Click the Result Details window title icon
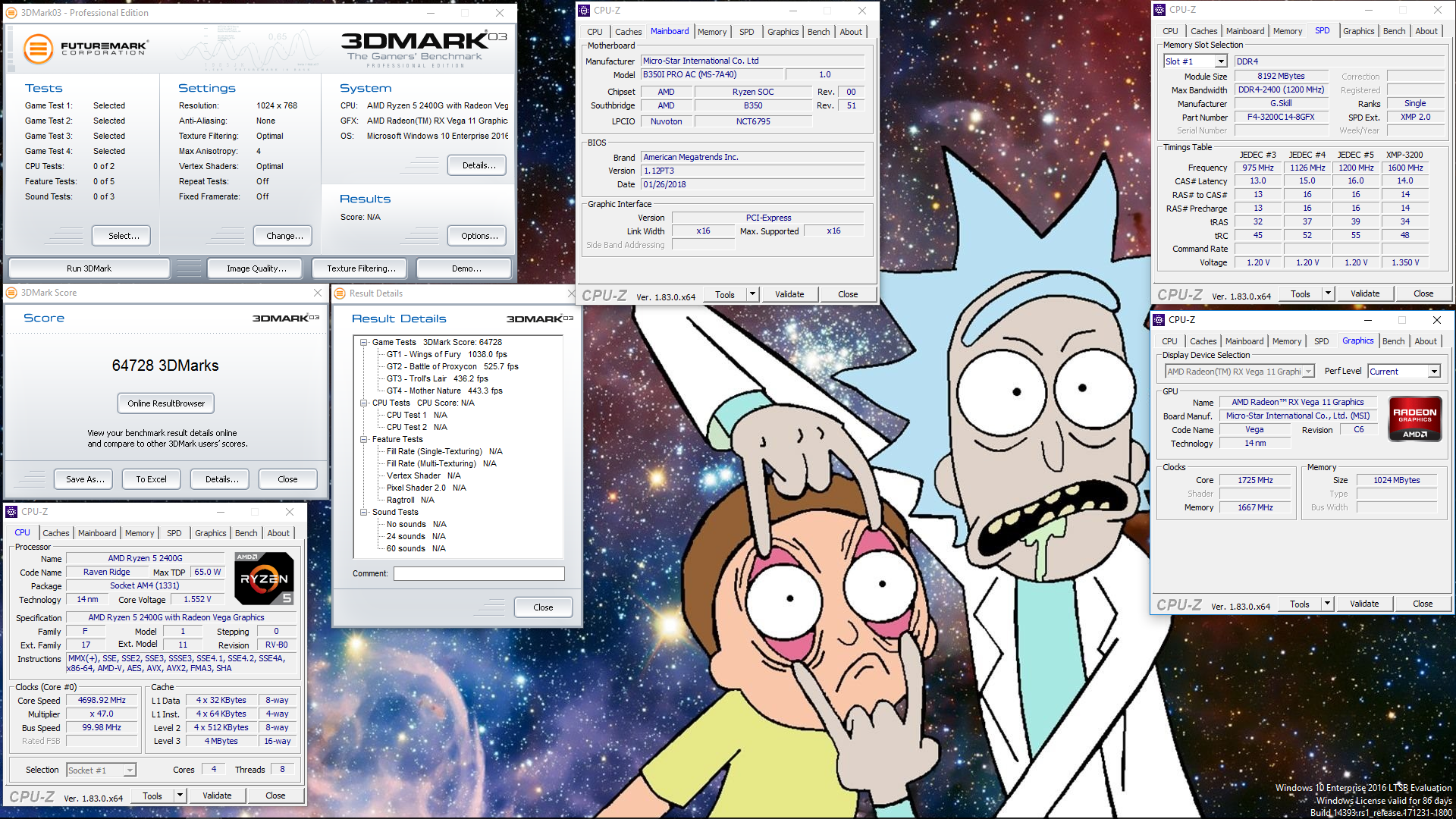 pyautogui.click(x=340, y=293)
